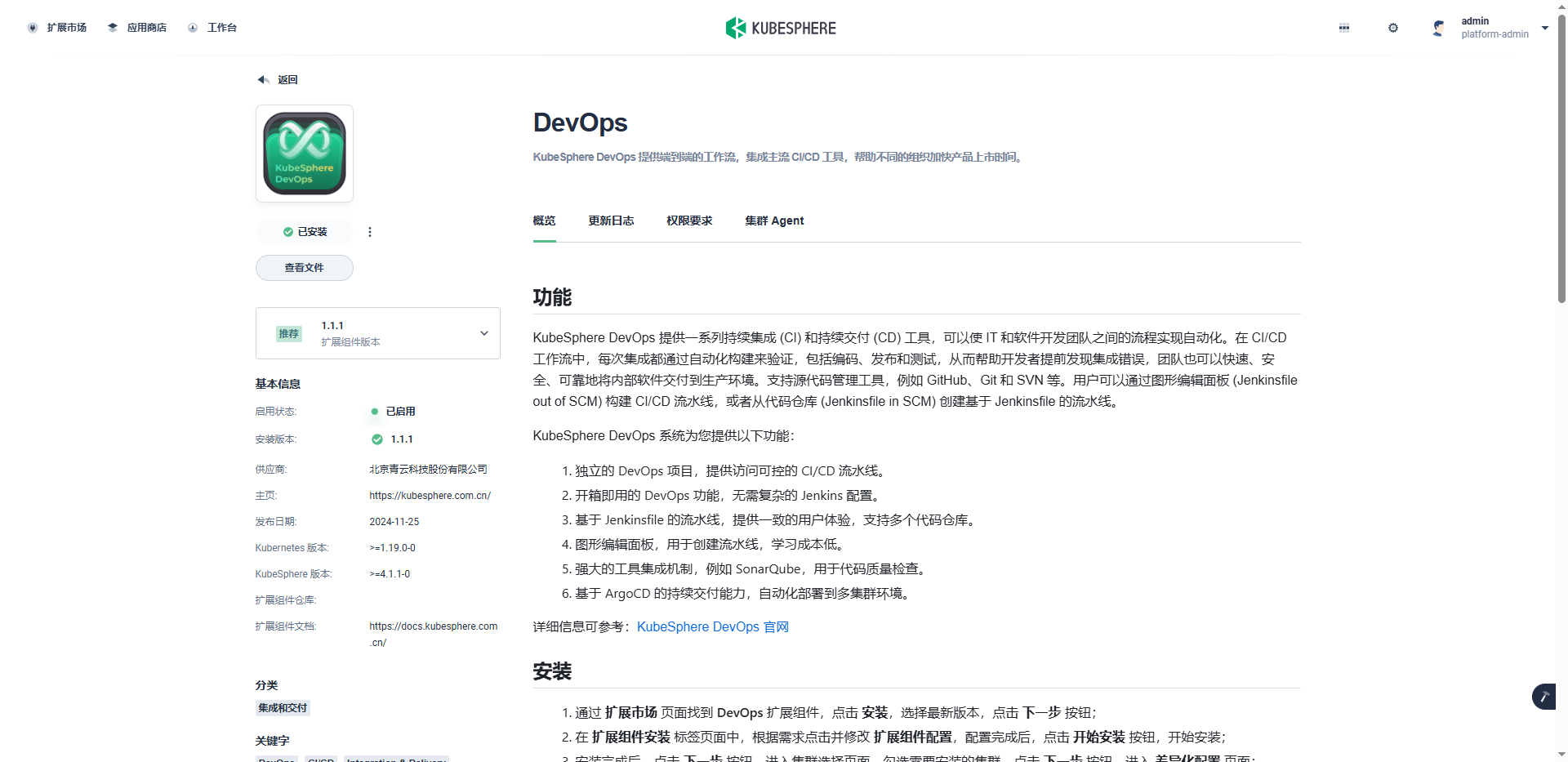
Task: Click the list item about ArgoCD delivery
Action: pyautogui.click(x=745, y=594)
